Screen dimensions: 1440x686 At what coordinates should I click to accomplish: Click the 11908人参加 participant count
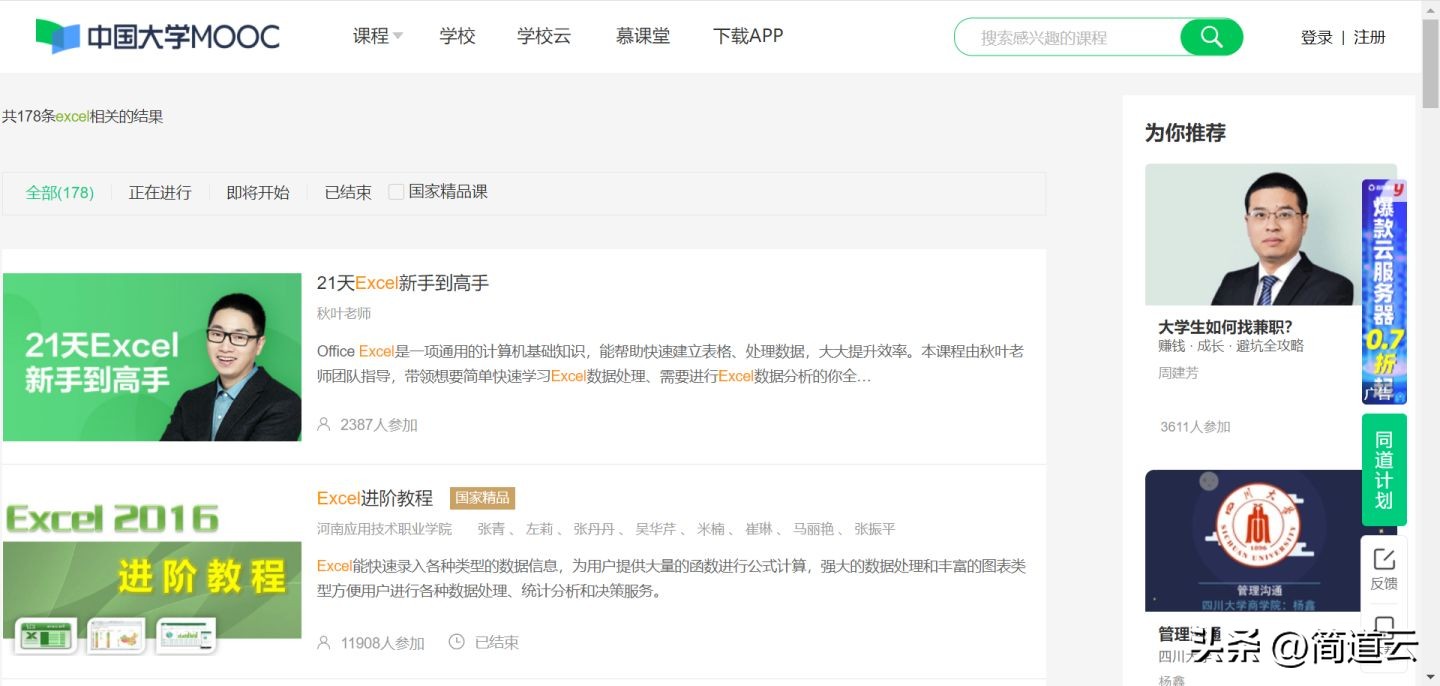383,642
